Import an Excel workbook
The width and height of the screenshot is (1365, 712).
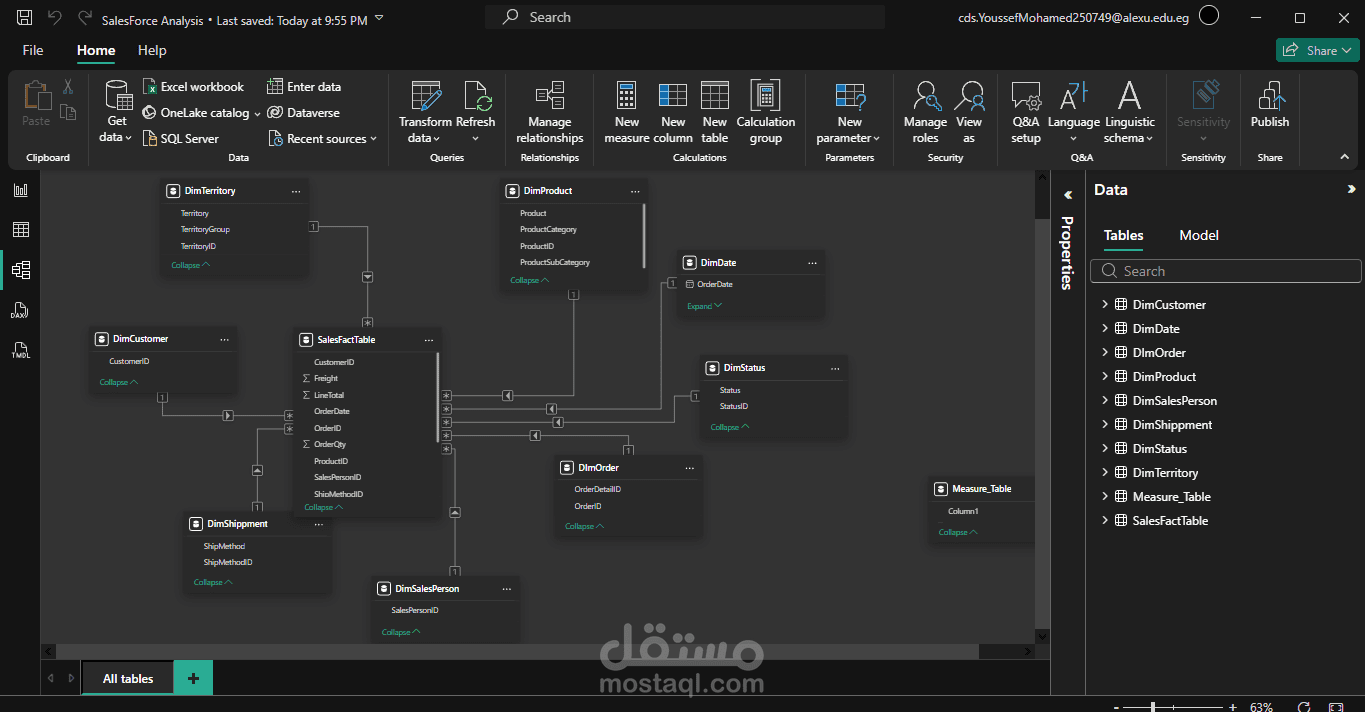click(x=193, y=87)
